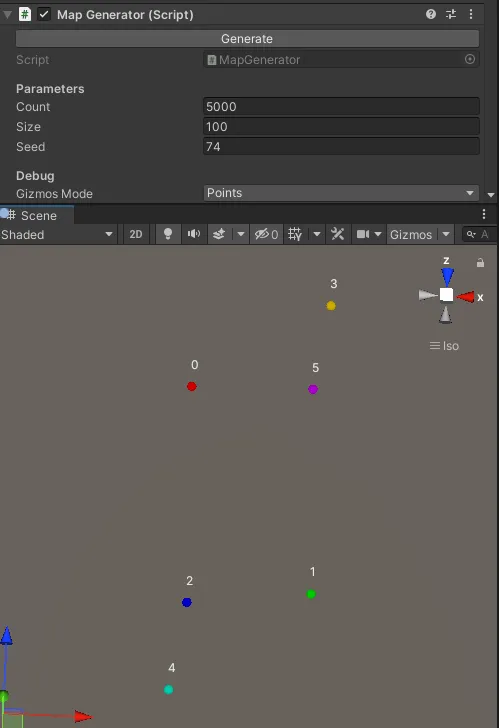Click the orientation gizmo lock icon
This screenshot has width=499, height=728.
[x=480, y=263]
